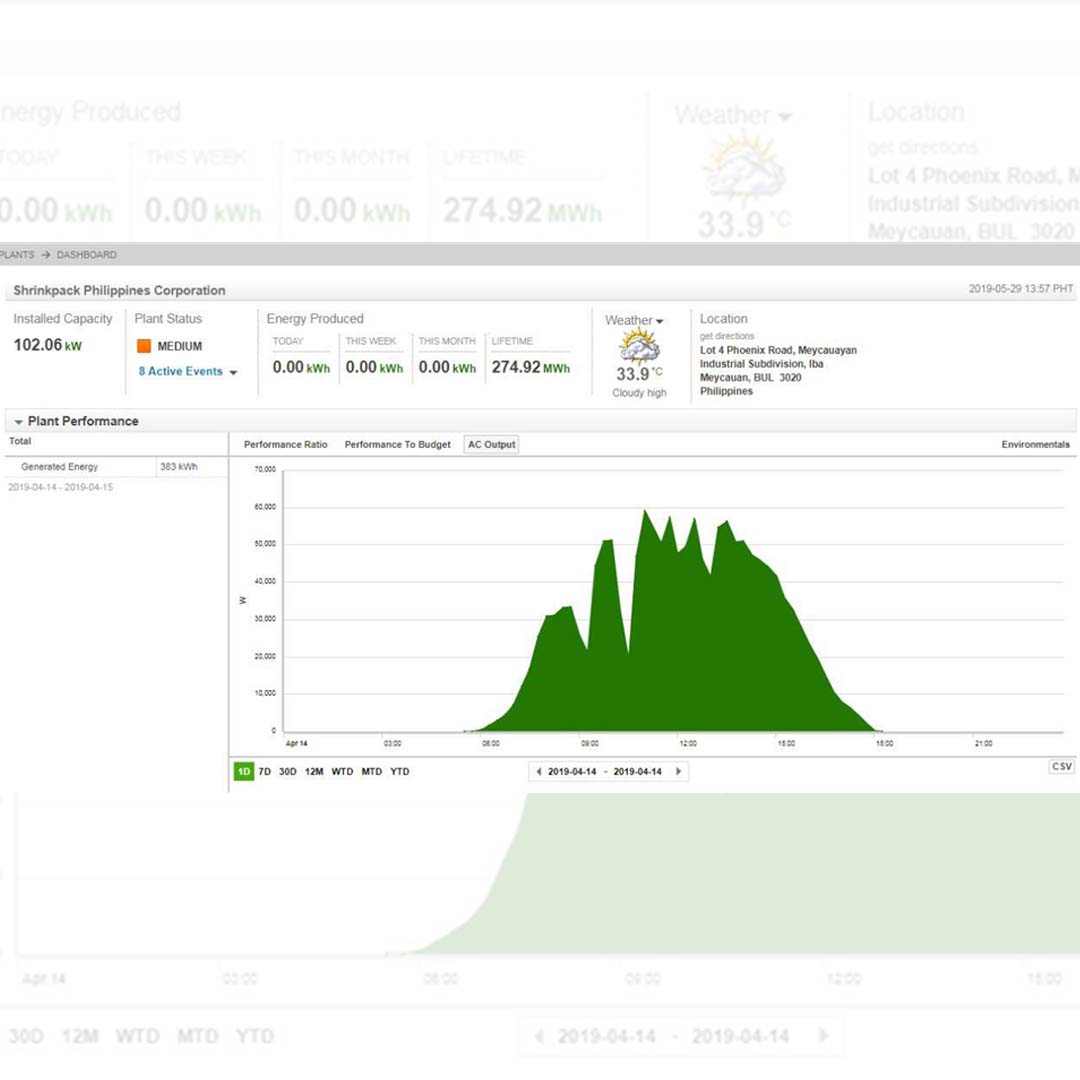Image resolution: width=1080 pixels, height=1080 pixels.
Task: Select the AC Output tab
Action: click(491, 444)
